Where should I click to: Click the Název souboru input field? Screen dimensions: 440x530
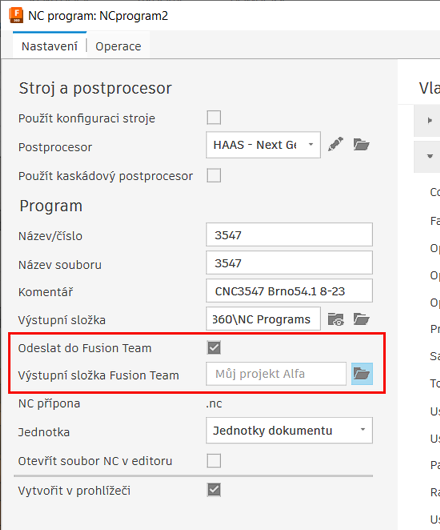[x=289, y=263]
